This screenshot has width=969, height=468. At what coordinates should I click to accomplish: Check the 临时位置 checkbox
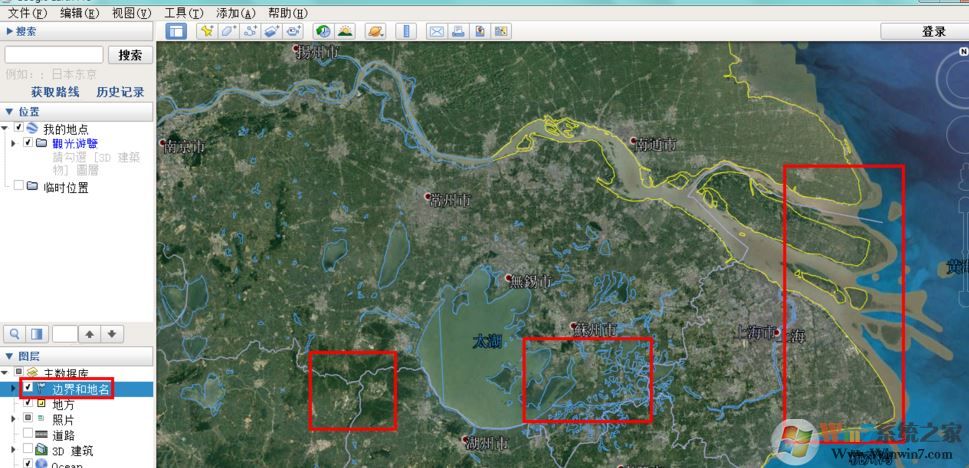[19, 185]
